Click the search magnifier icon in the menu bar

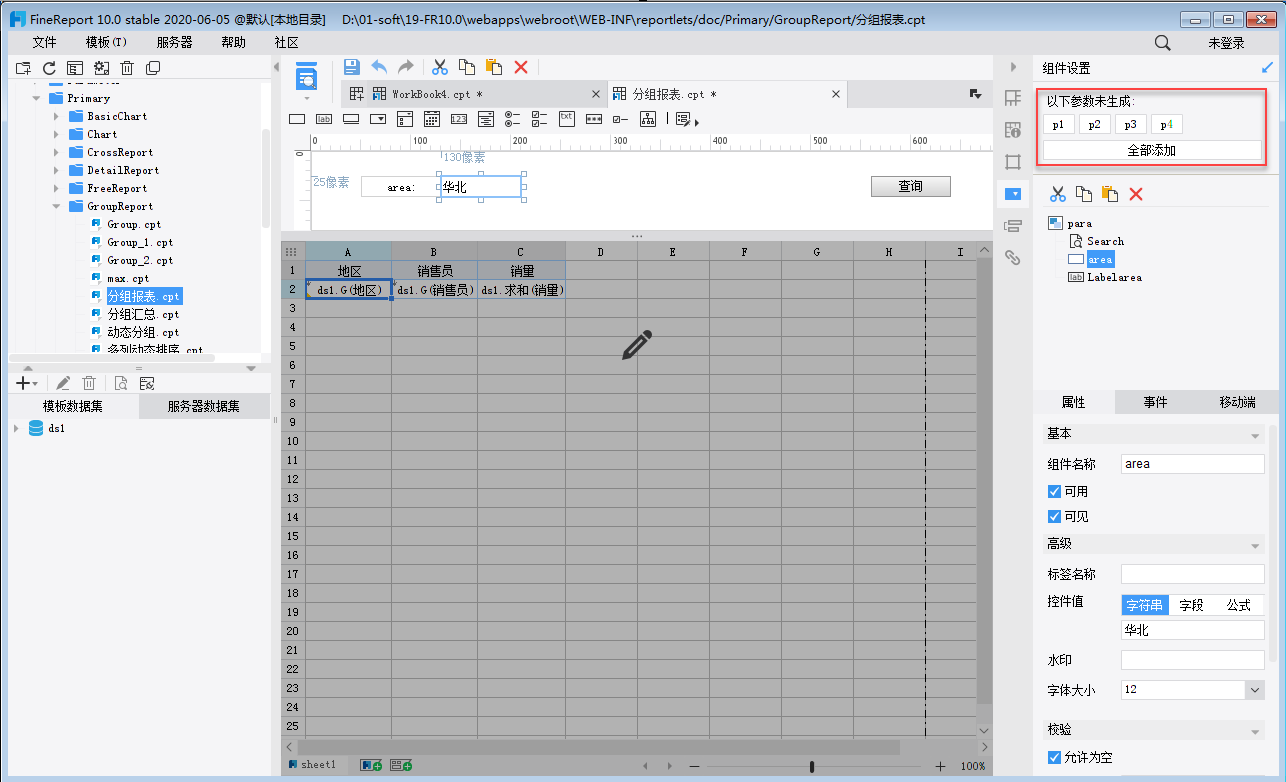click(x=1163, y=42)
